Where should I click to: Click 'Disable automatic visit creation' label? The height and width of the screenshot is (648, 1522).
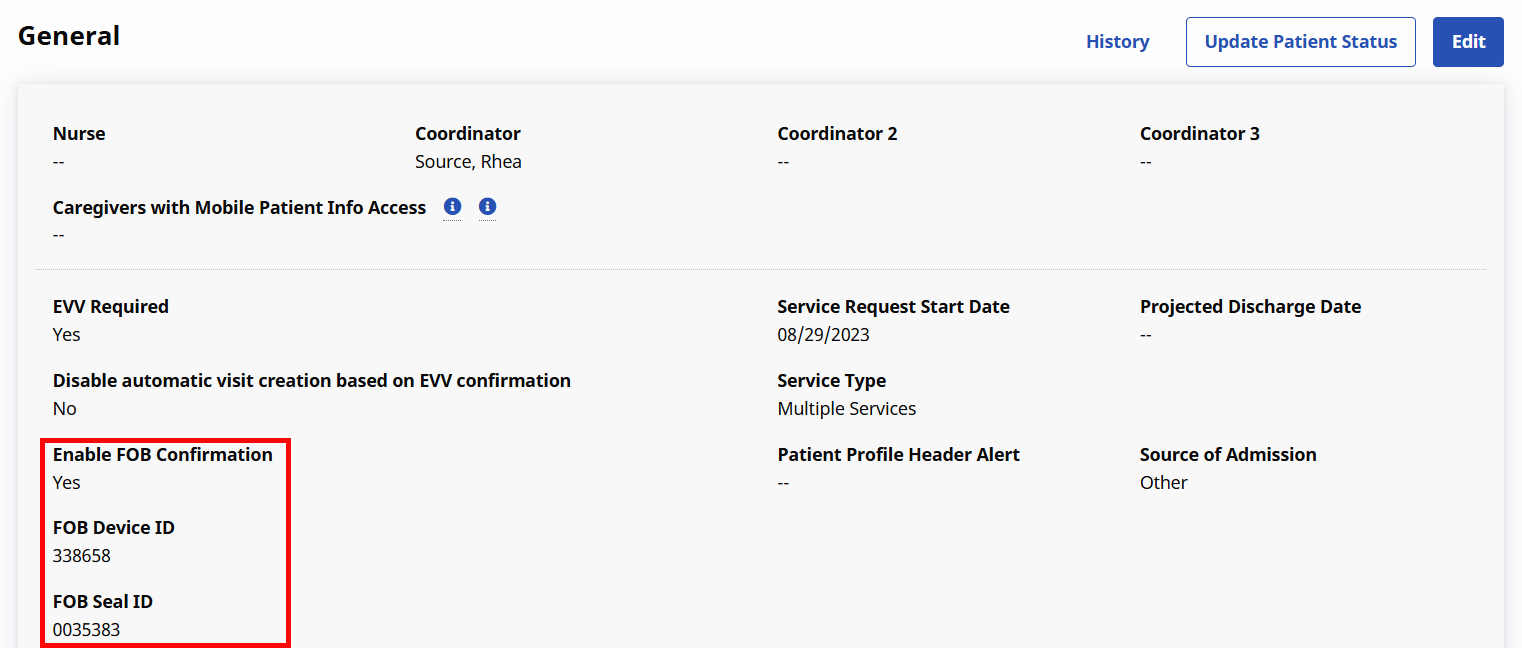(x=312, y=380)
